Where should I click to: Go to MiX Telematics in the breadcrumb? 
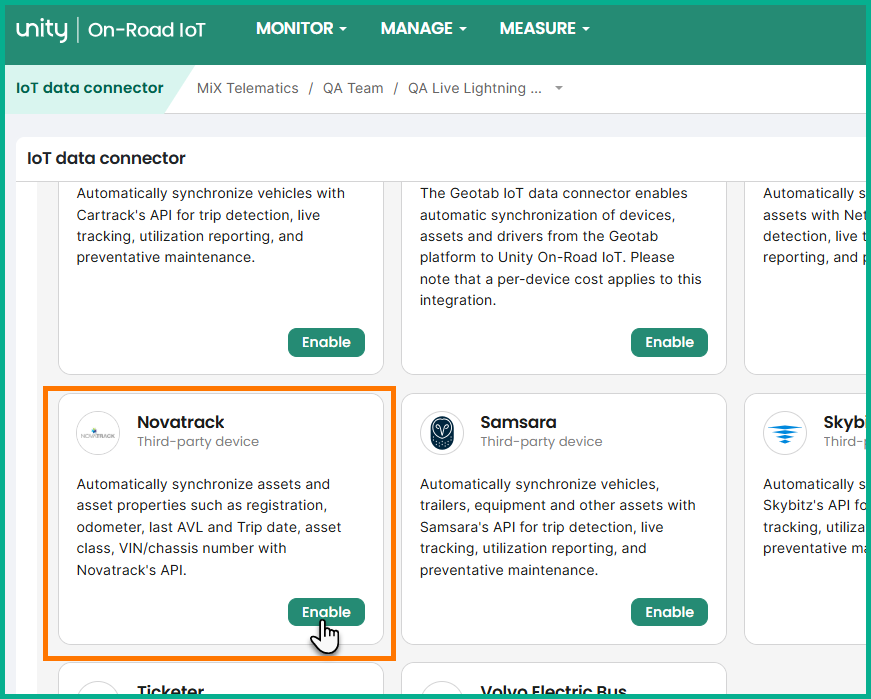point(248,88)
